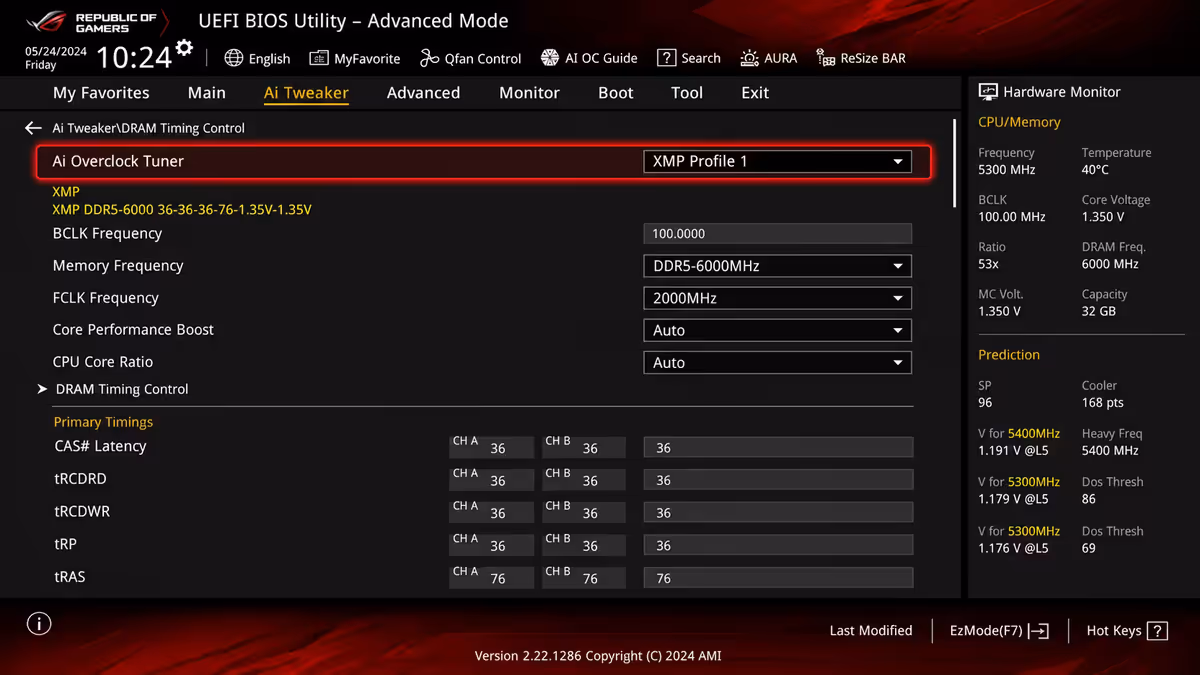Click the date 05/24/2024 Friday

click(56, 58)
